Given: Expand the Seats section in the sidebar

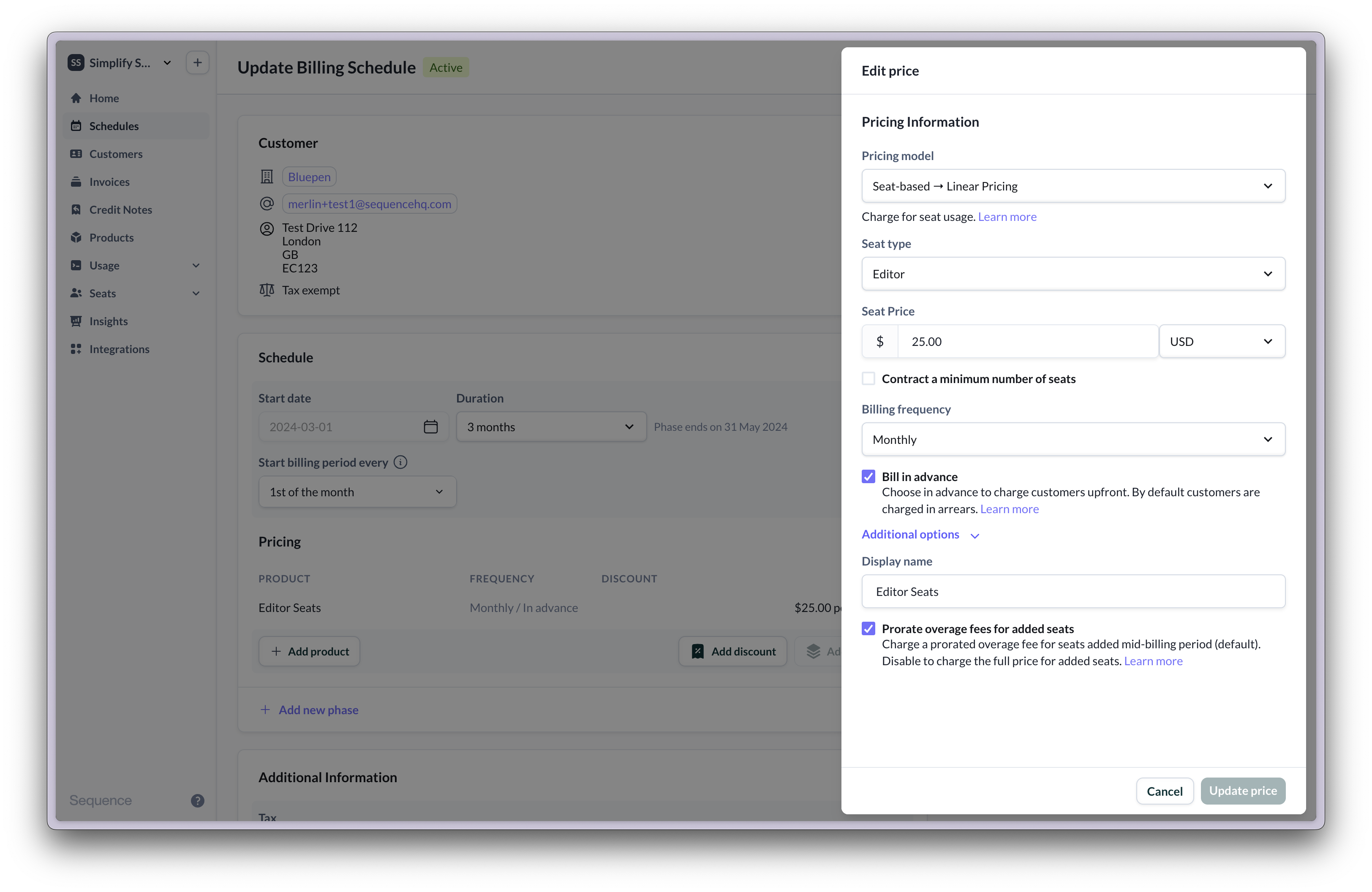Looking at the screenshot, I should [x=196, y=293].
